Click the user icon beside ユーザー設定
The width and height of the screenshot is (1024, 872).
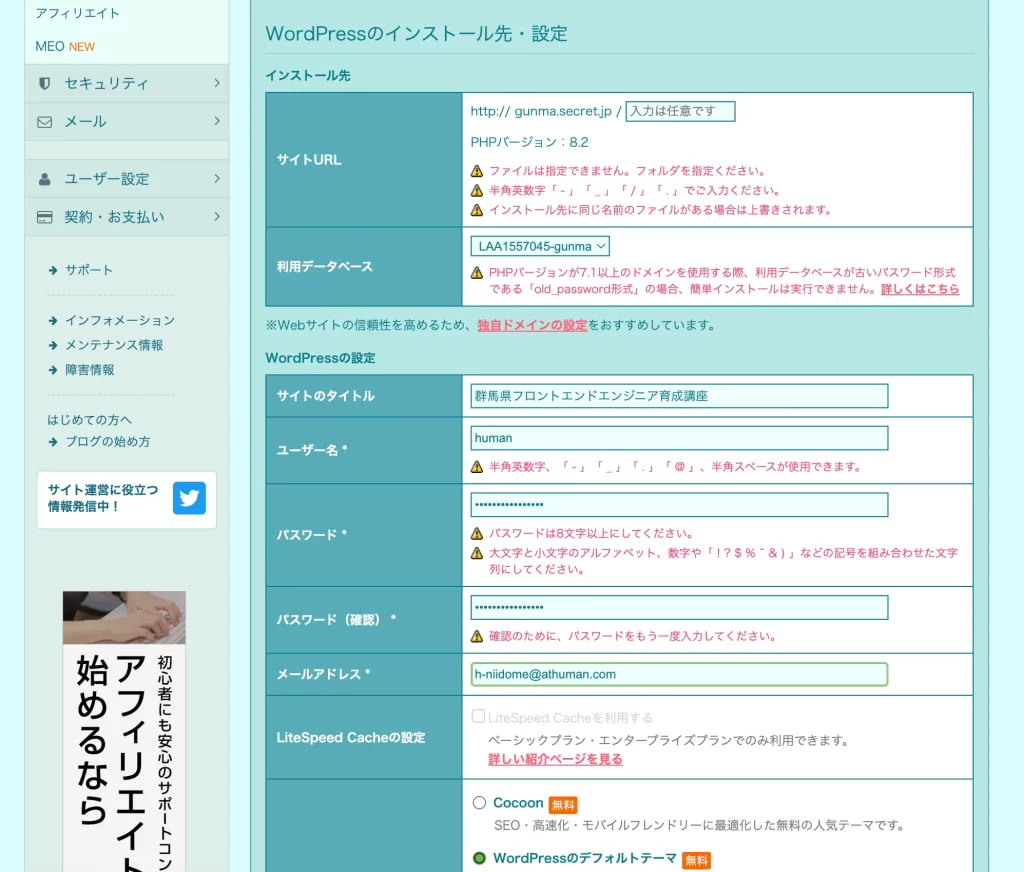[44, 179]
